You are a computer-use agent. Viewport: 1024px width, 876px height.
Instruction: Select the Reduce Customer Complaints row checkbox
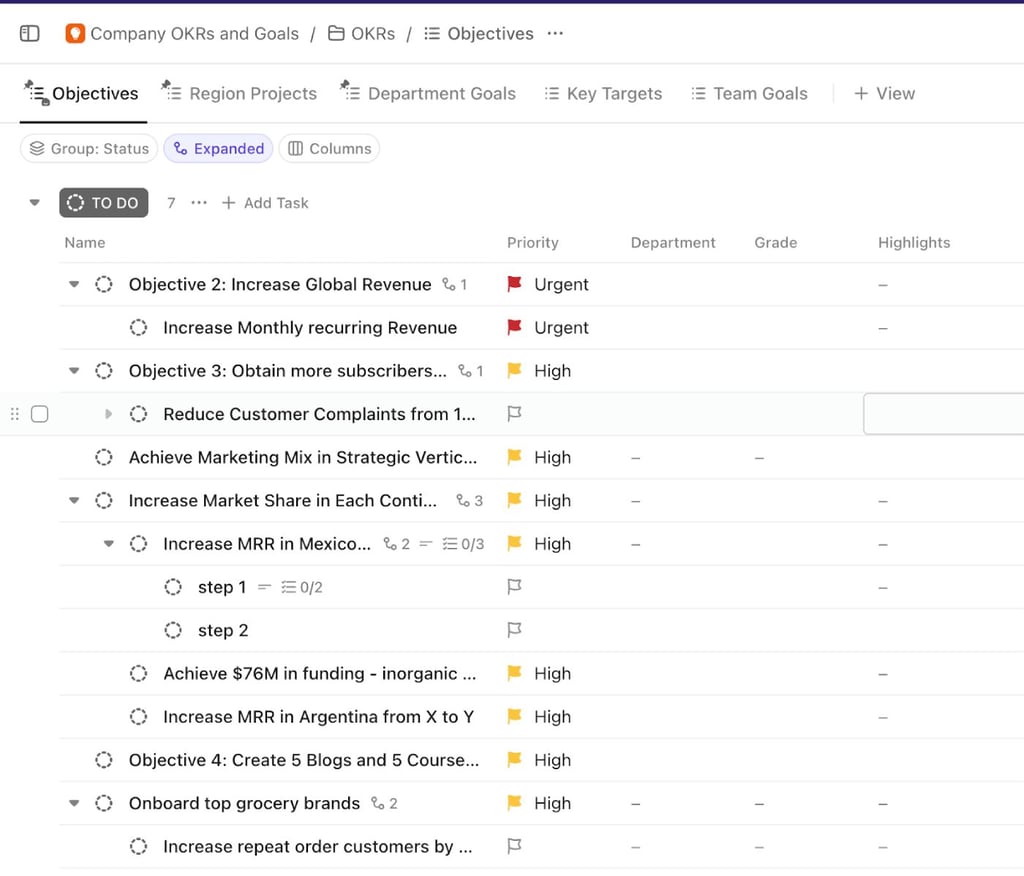[x=40, y=414]
